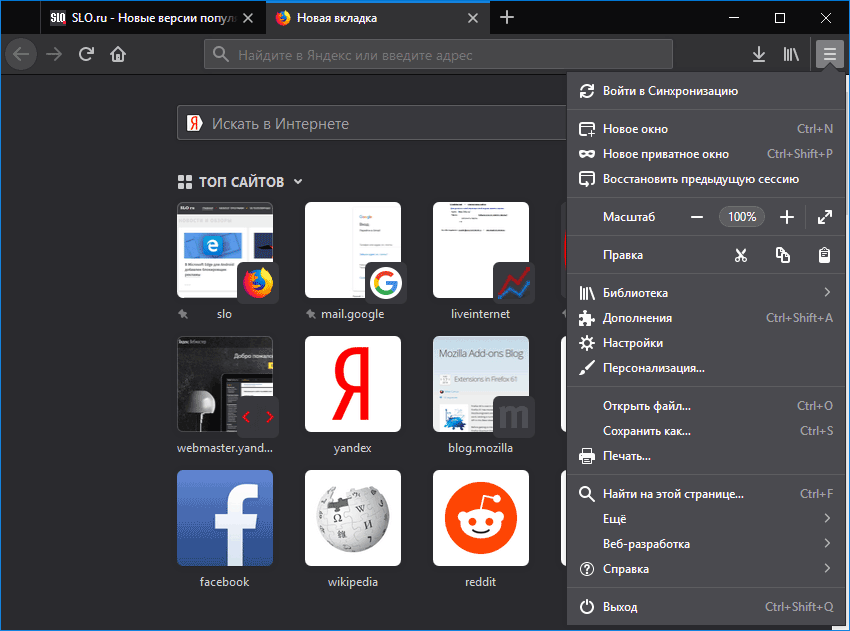Open the wikipedia site tile
The height and width of the screenshot is (631, 850).
(x=353, y=518)
